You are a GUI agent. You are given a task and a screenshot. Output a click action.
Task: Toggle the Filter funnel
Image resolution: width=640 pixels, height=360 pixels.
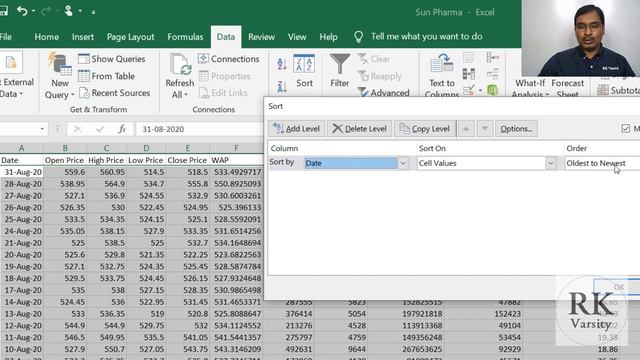340,71
